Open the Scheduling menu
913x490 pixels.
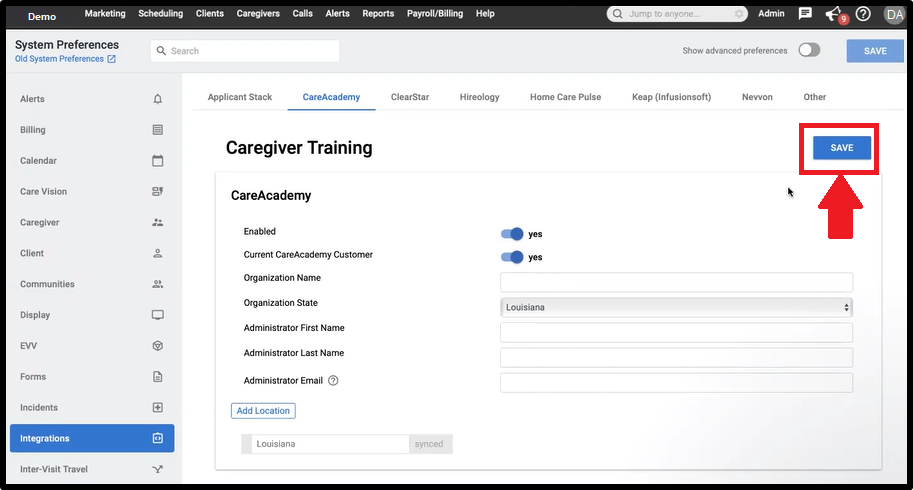click(x=161, y=13)
